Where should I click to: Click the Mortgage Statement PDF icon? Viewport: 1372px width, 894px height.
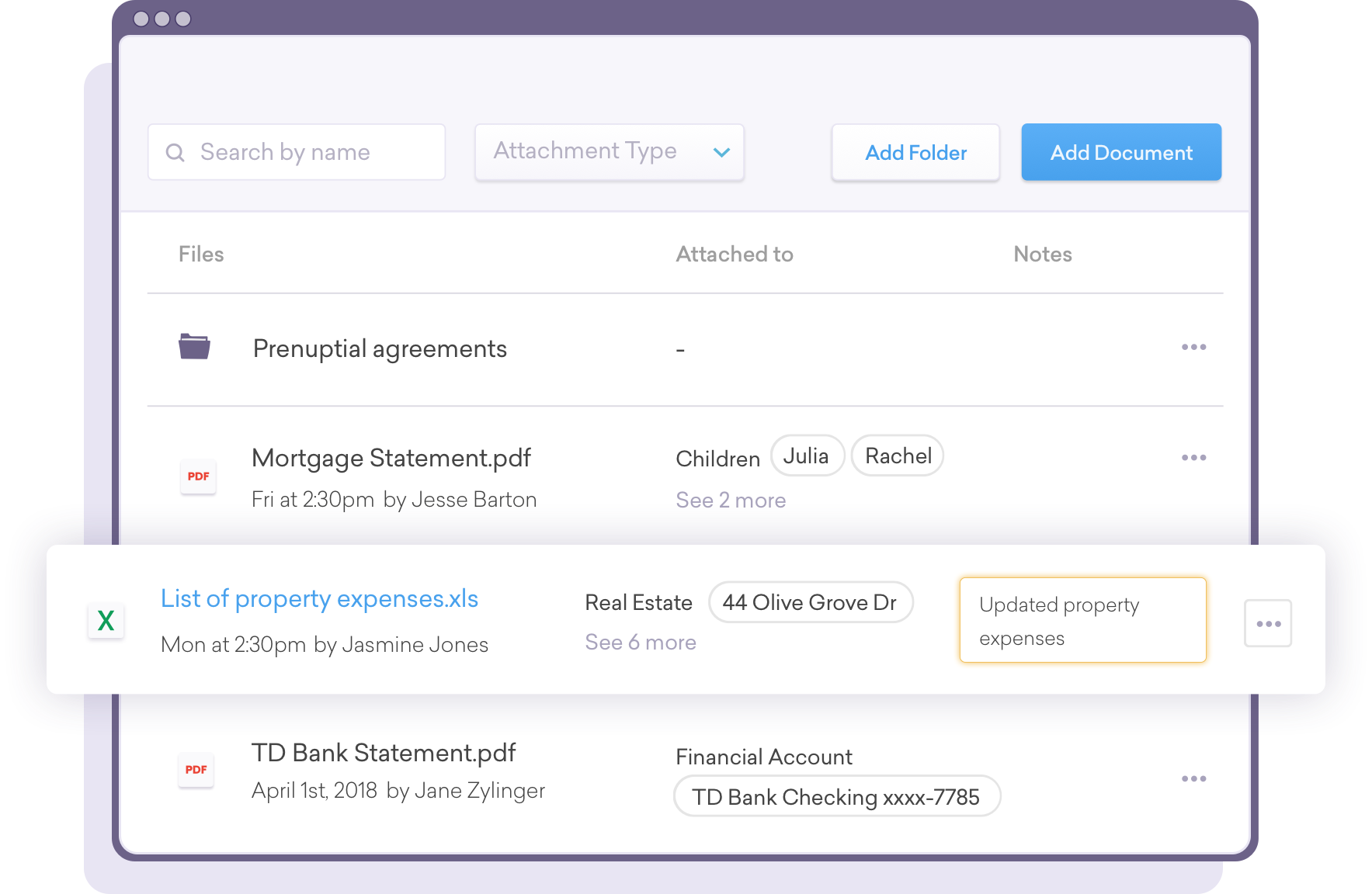(198, 476)
